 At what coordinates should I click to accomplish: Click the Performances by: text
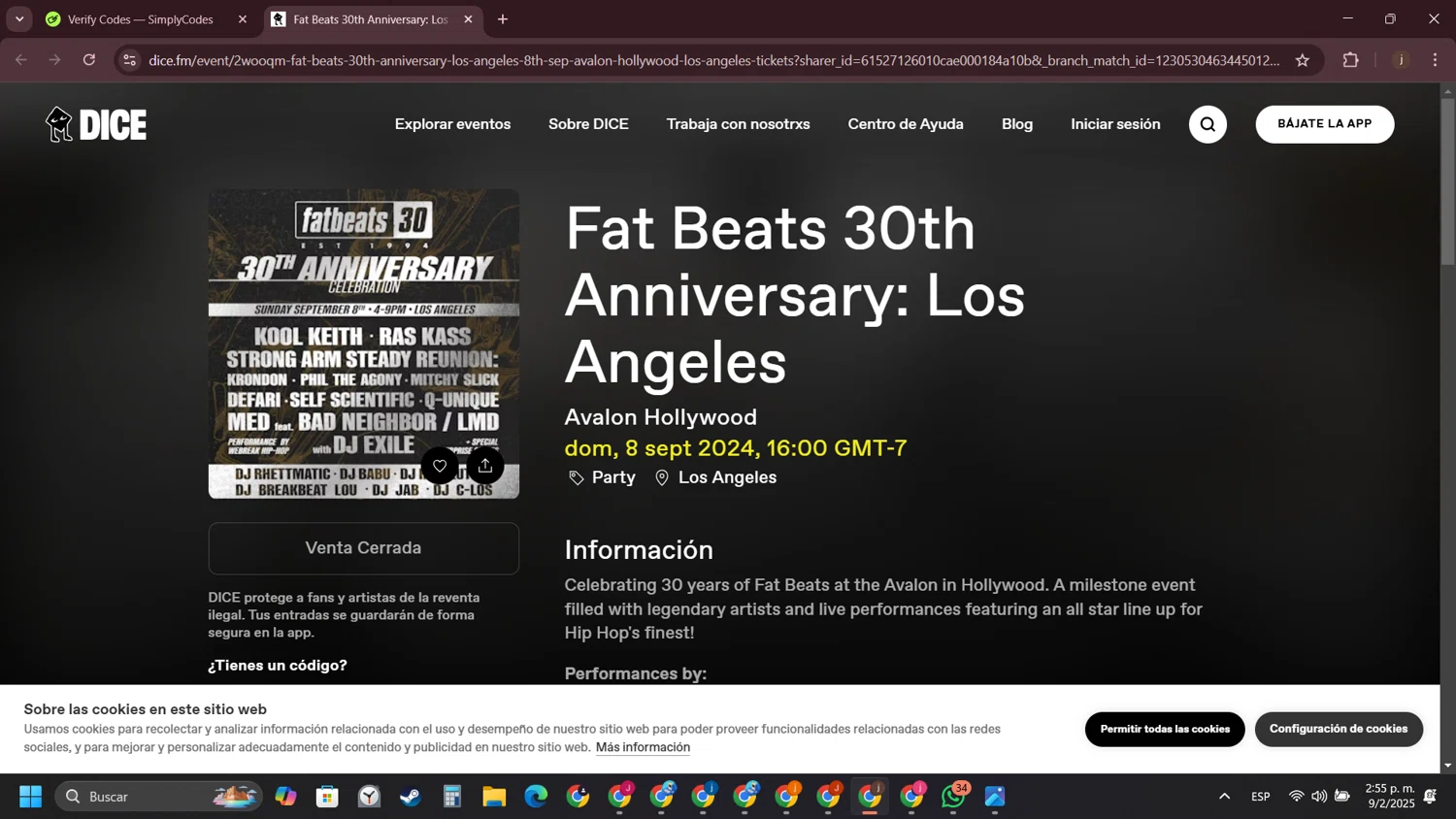click(636, 673)
